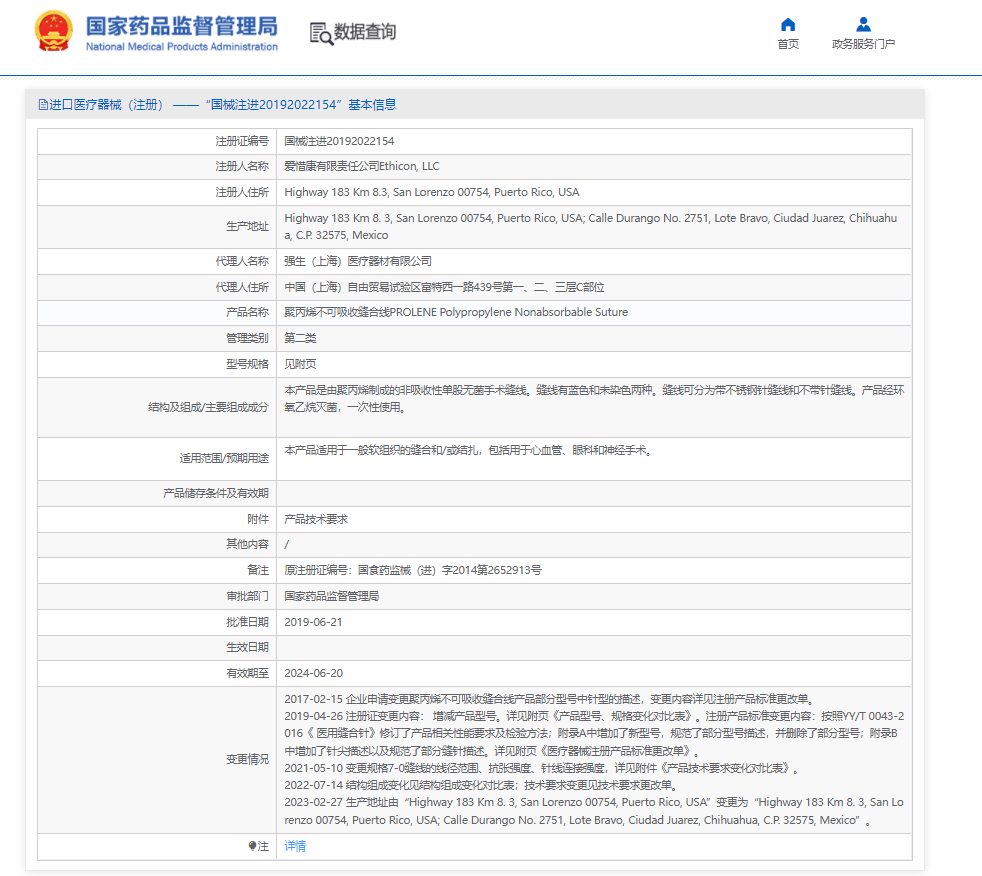Select the 其他内容 value slash
This screenshot has width=982, height=876.
pyautogui.click(x=287, y=545)
